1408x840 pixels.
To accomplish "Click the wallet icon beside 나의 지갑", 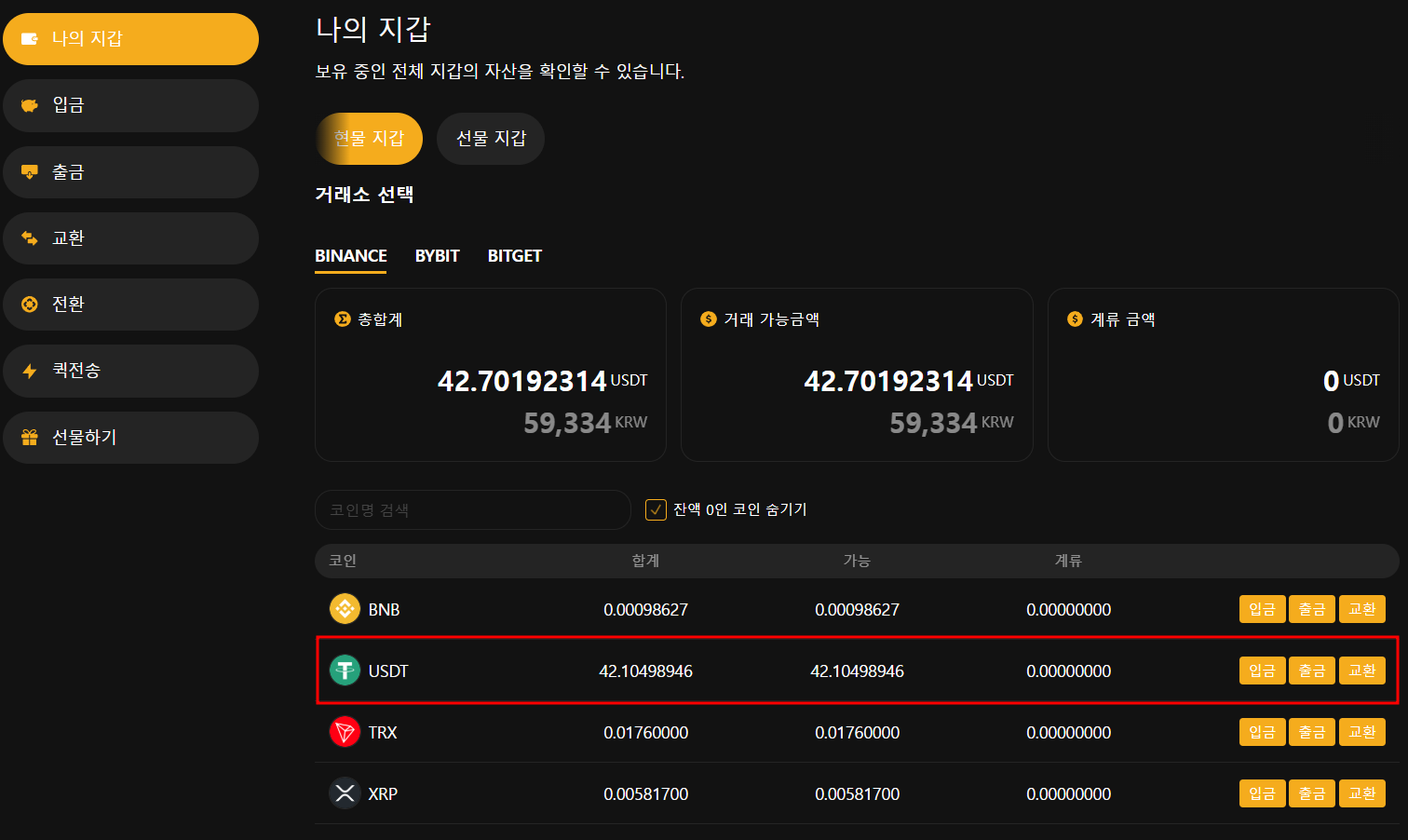I will [x=30, y=38].
